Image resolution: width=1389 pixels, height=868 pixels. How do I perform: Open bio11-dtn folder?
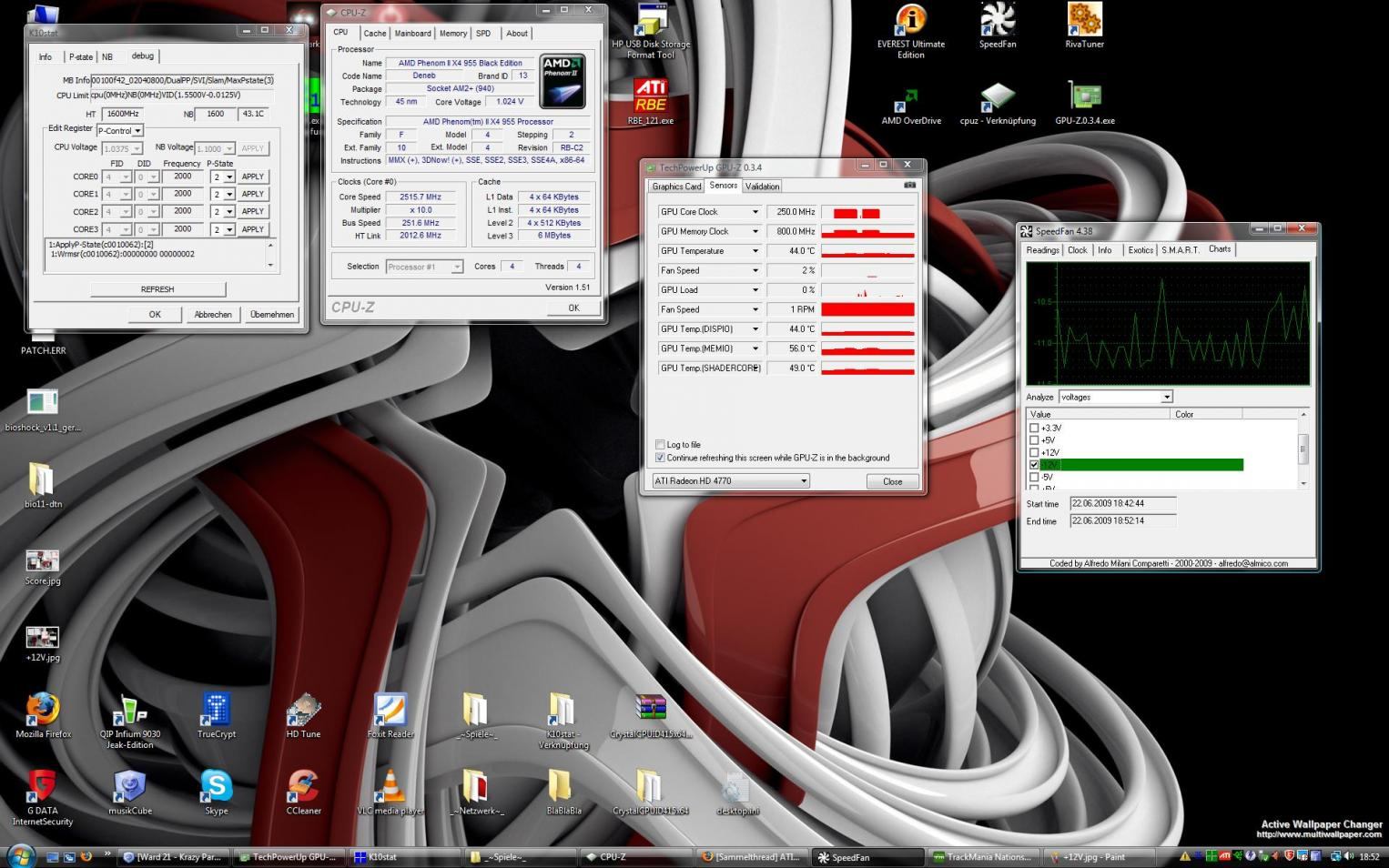(x=43, y=485)
